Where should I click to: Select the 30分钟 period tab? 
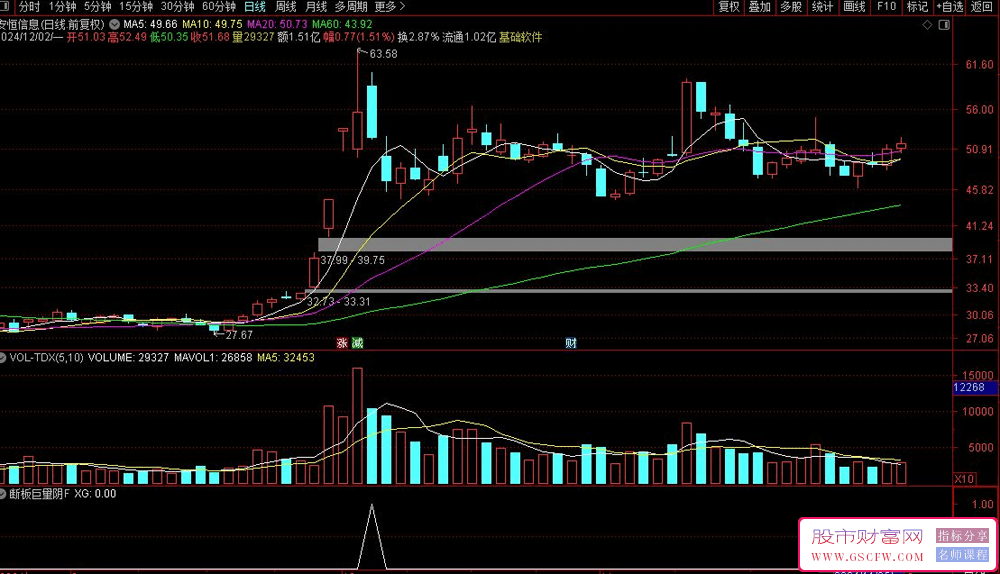coord(177,6)
